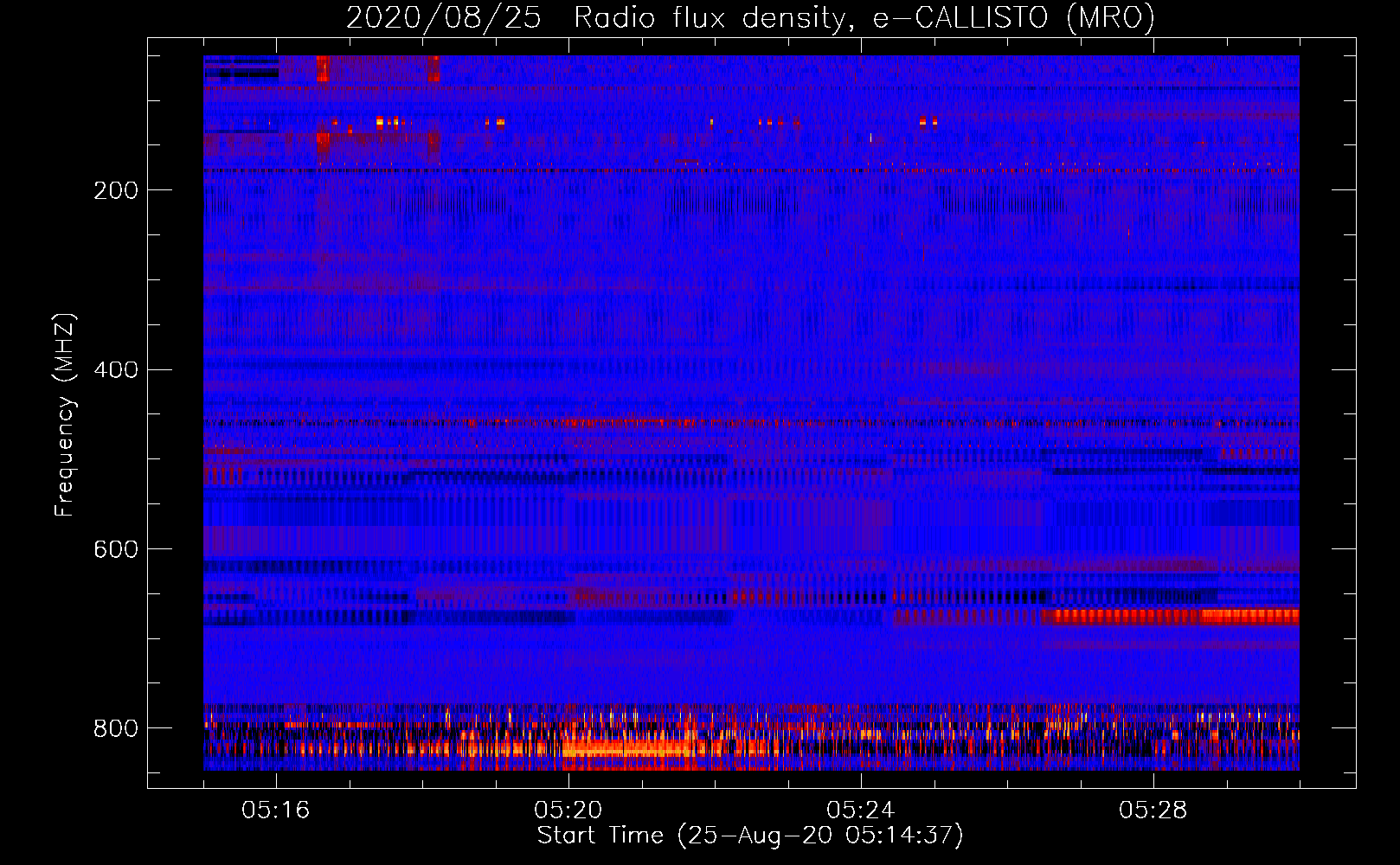The width and height of the screenshot is (1400, 865).
Task: Click the 'Start Time (25-Aug-20 05:14:37)' label
Action: pyautogui.click(x=750, y=836)
